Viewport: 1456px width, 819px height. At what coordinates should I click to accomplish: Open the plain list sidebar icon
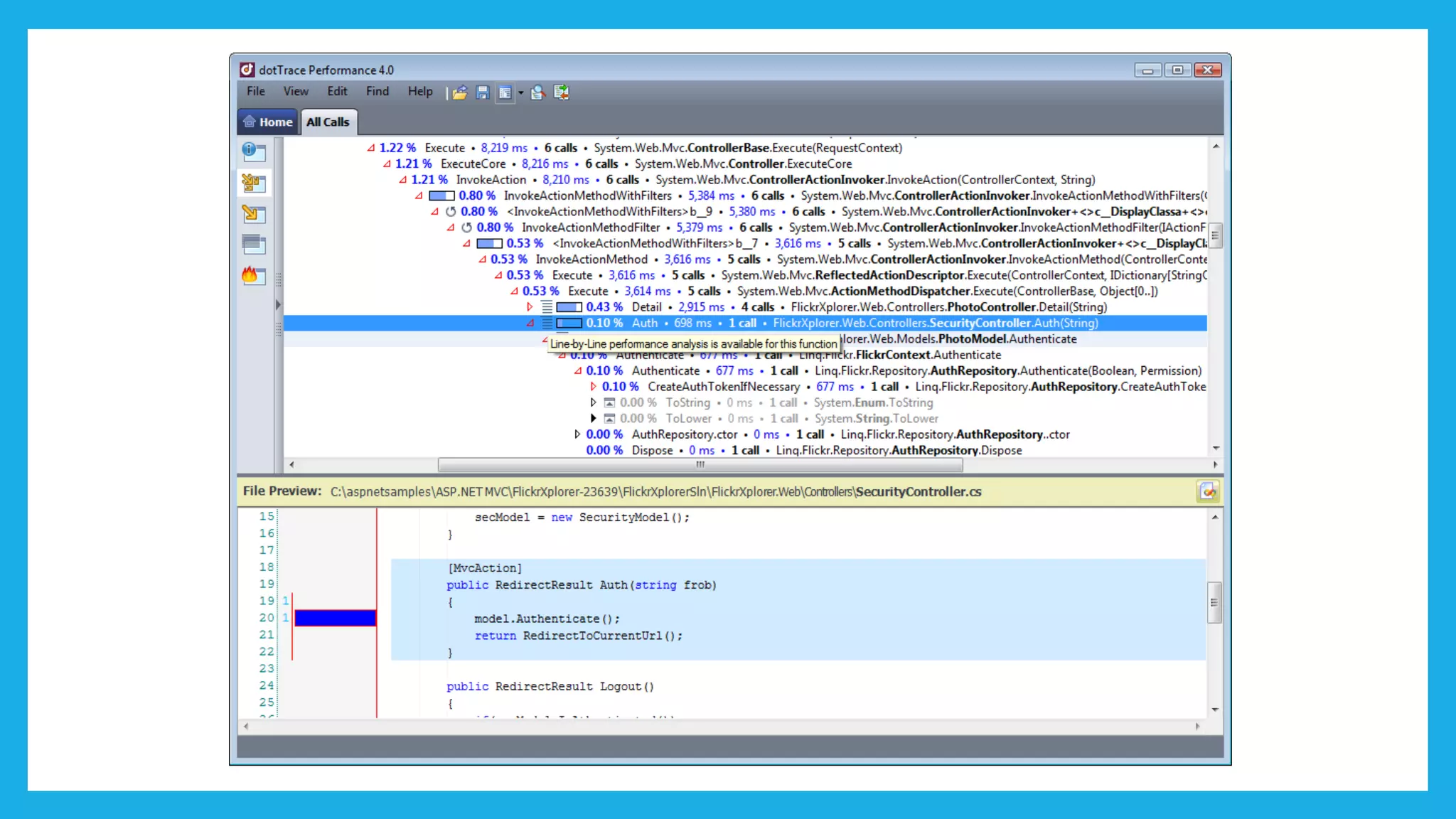253,245
